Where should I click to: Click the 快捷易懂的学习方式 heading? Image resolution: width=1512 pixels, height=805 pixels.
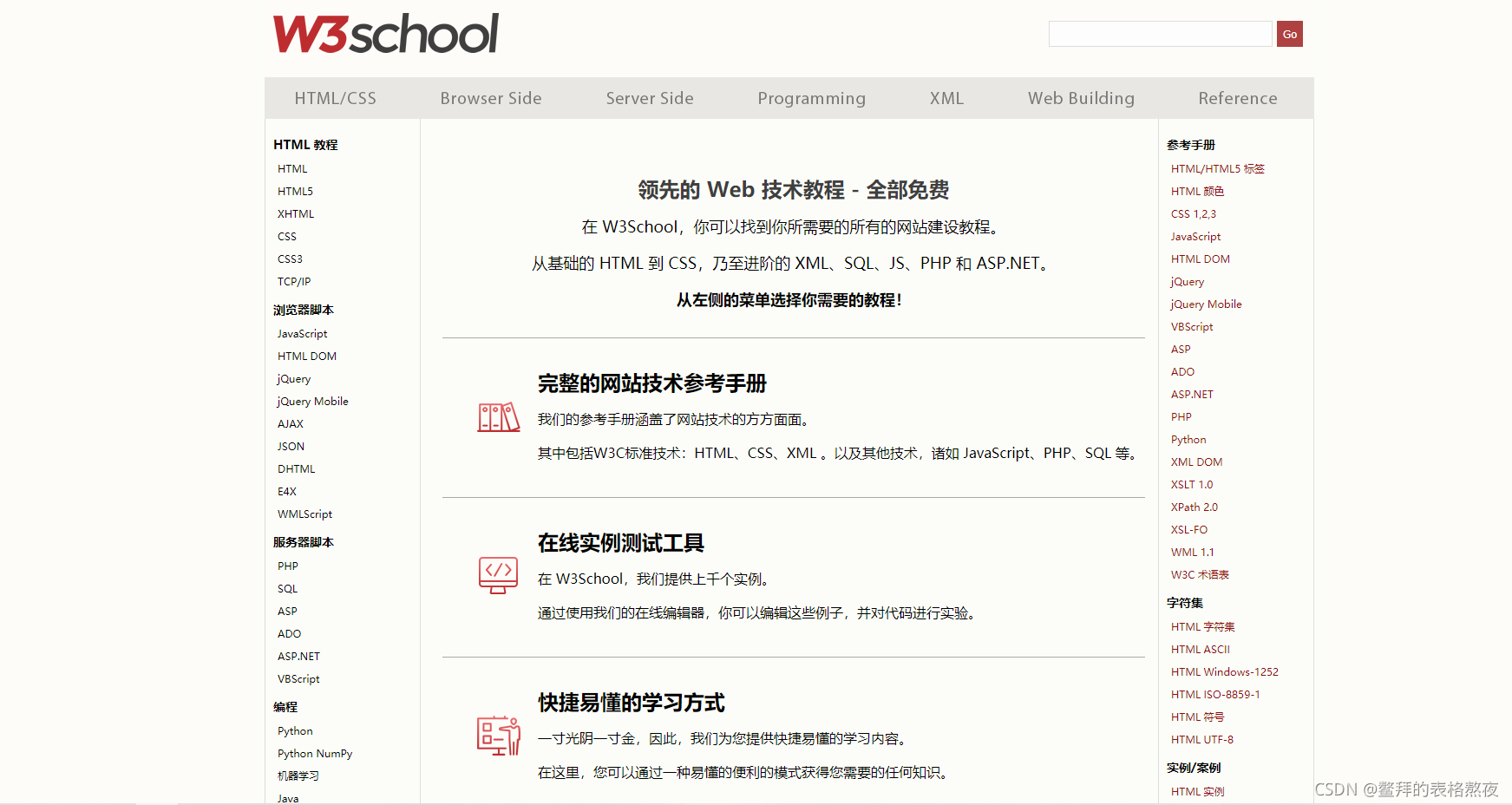pyautogui.click(x=632, y=703)
